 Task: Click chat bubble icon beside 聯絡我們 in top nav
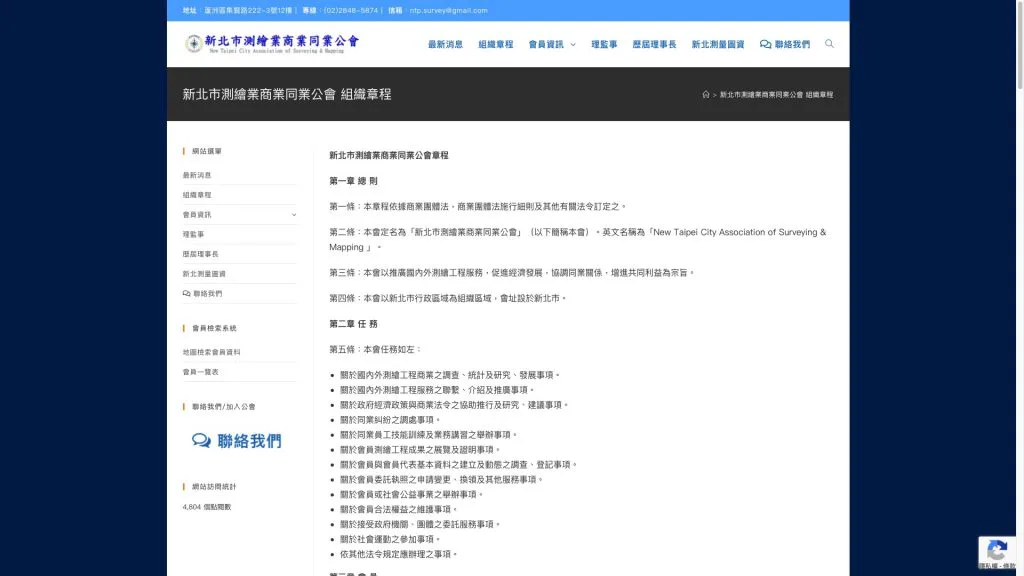[x=765, y=45]
